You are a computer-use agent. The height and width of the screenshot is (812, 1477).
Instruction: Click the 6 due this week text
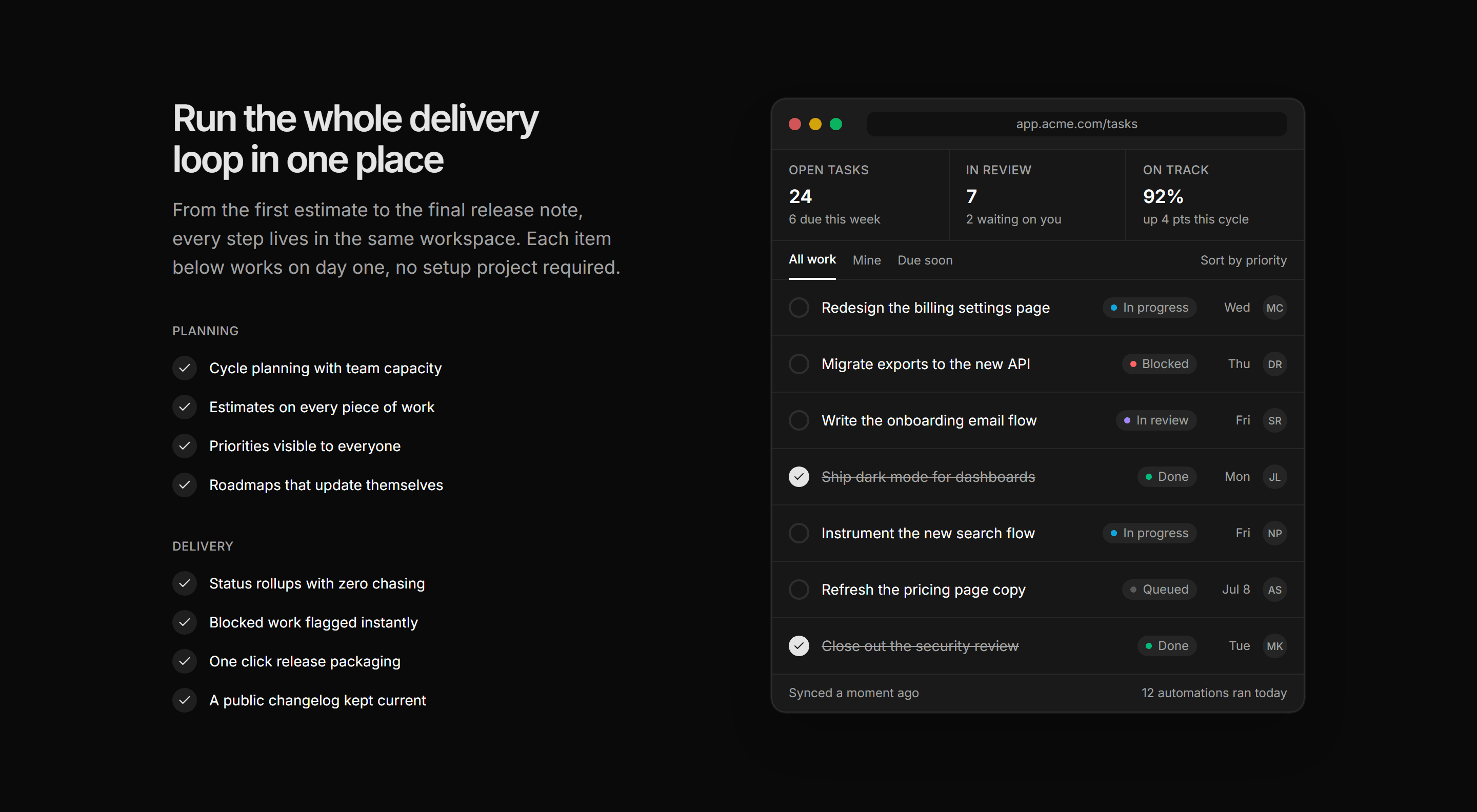click(x=834, y=219)
